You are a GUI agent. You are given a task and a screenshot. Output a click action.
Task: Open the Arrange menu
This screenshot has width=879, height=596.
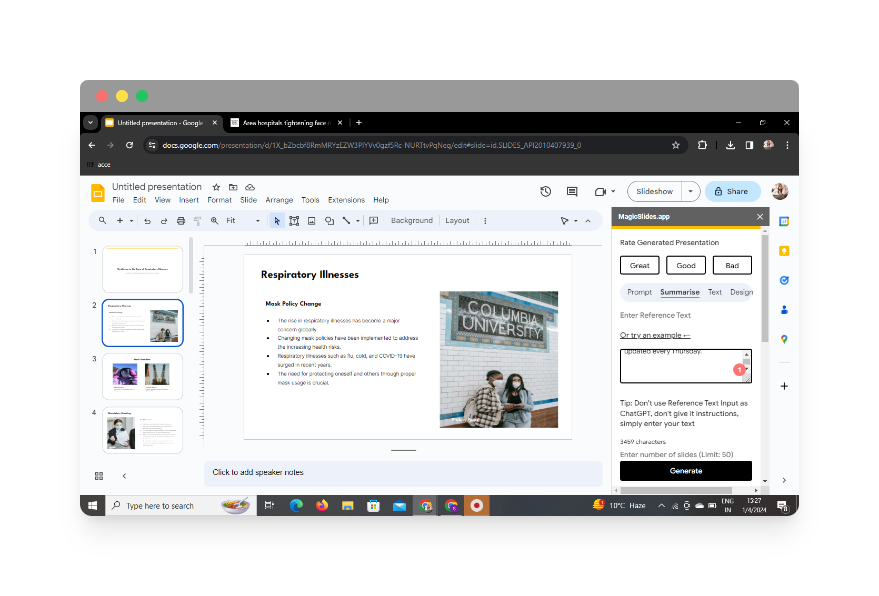279,200
